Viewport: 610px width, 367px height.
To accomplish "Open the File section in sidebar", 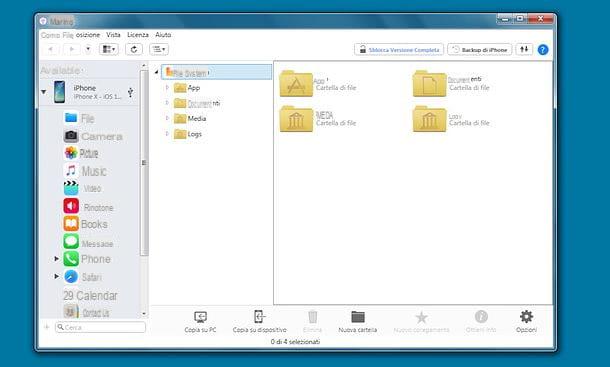I will (x=80, y=118).
